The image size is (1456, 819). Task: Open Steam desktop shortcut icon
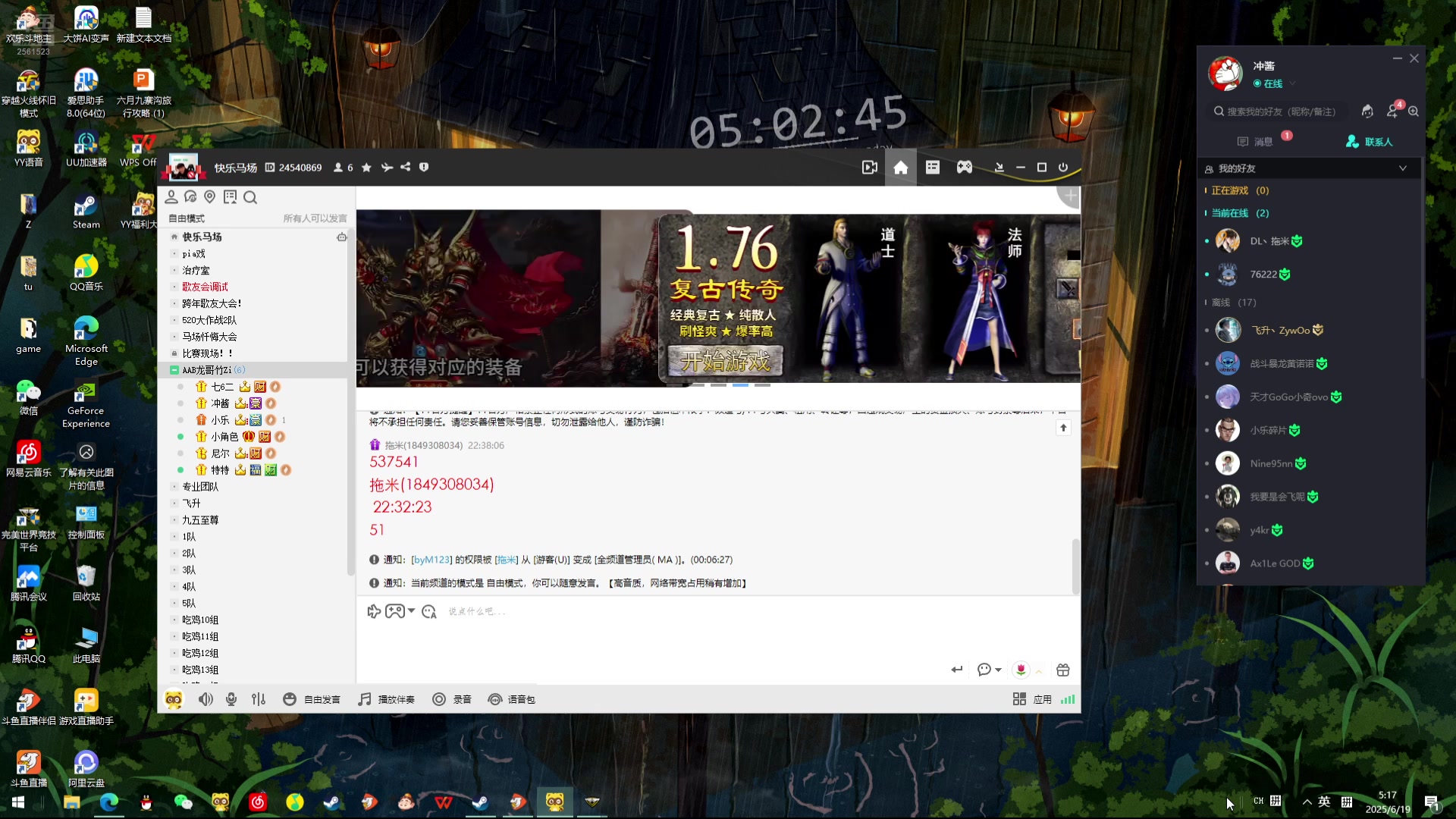(86, 212)
